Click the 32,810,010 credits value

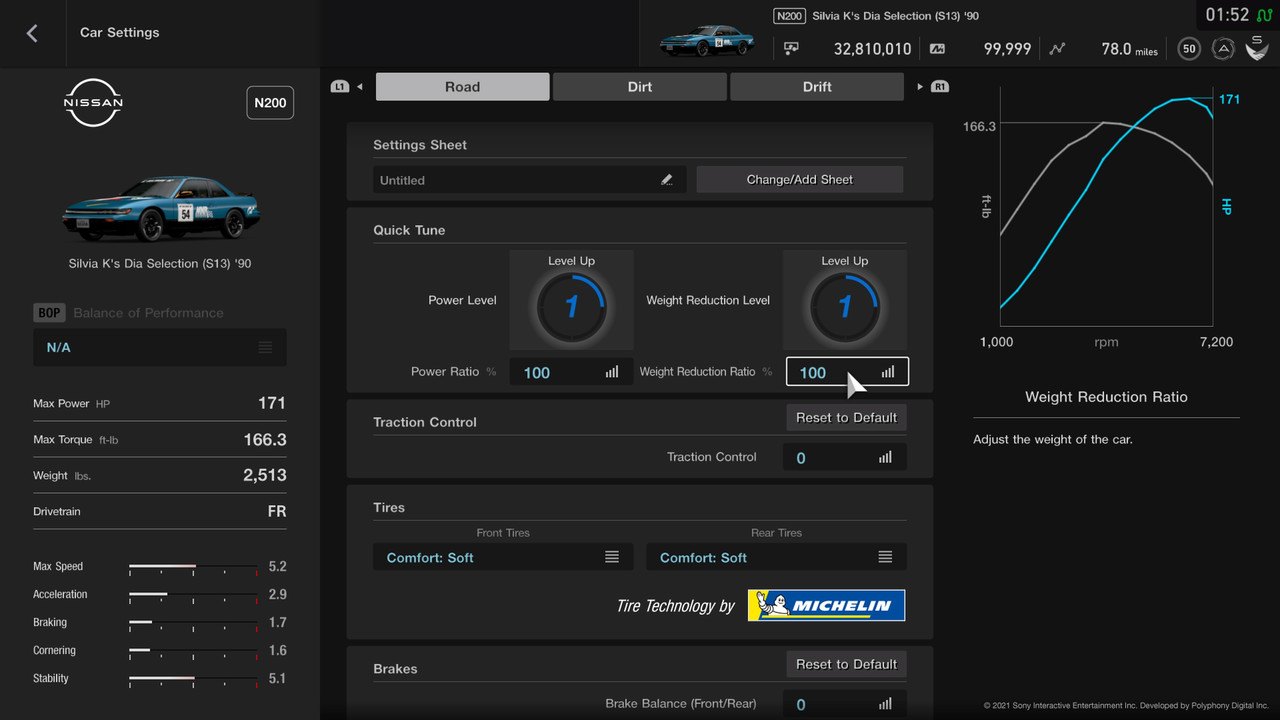tap(873, 49)
